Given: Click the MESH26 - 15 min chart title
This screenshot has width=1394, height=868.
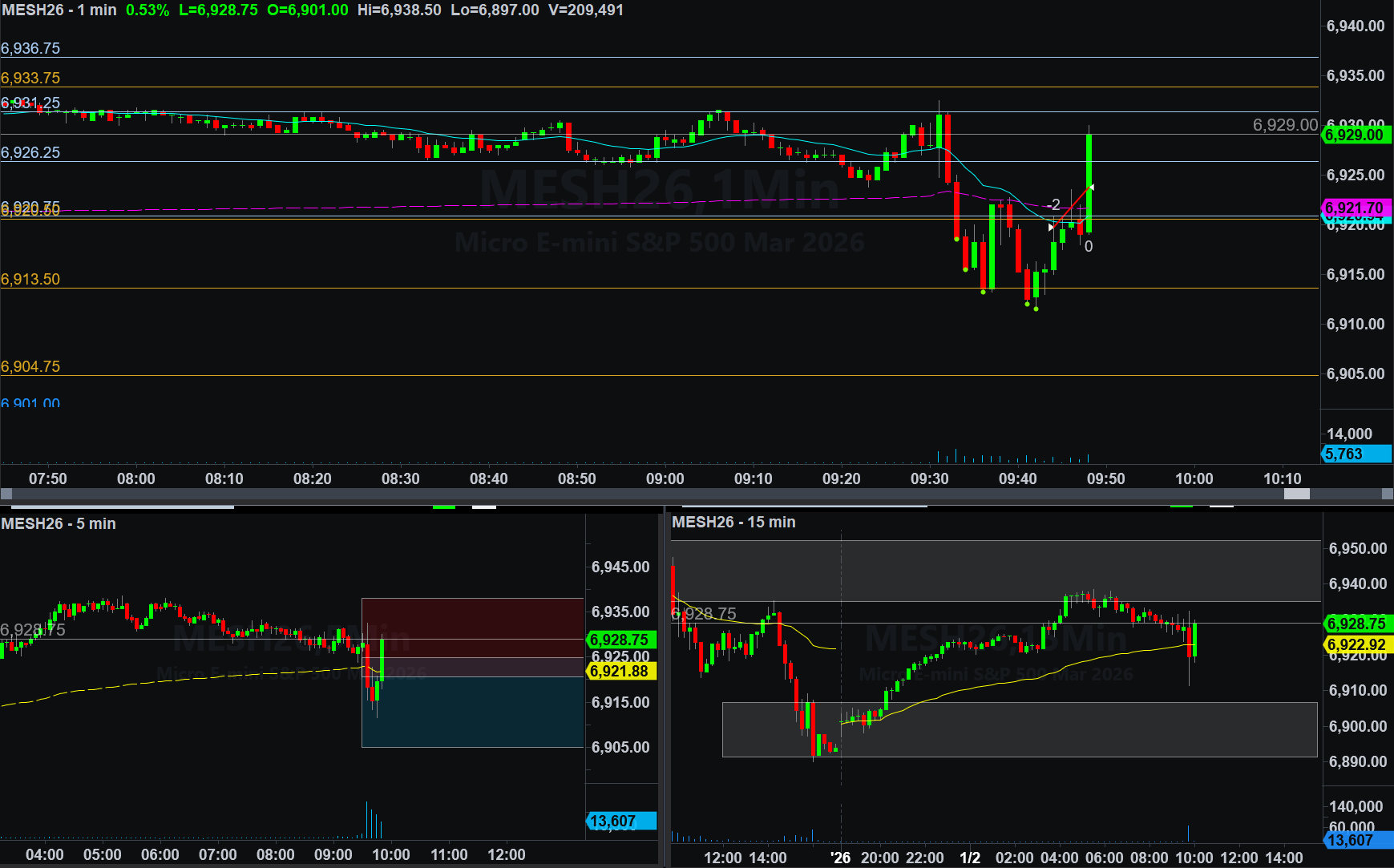Looking at the screenshot, I should (x=733, y=522).
